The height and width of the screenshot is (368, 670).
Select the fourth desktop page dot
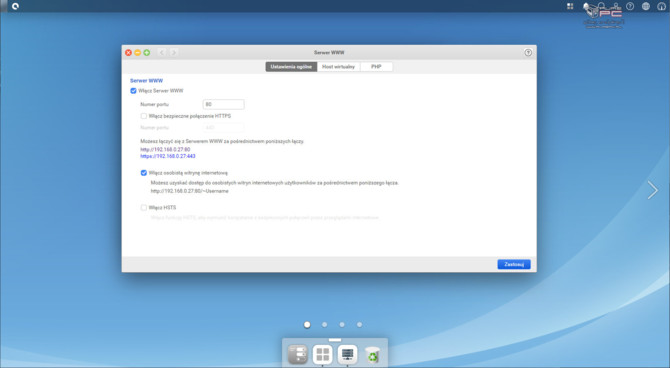pos(359,325)
